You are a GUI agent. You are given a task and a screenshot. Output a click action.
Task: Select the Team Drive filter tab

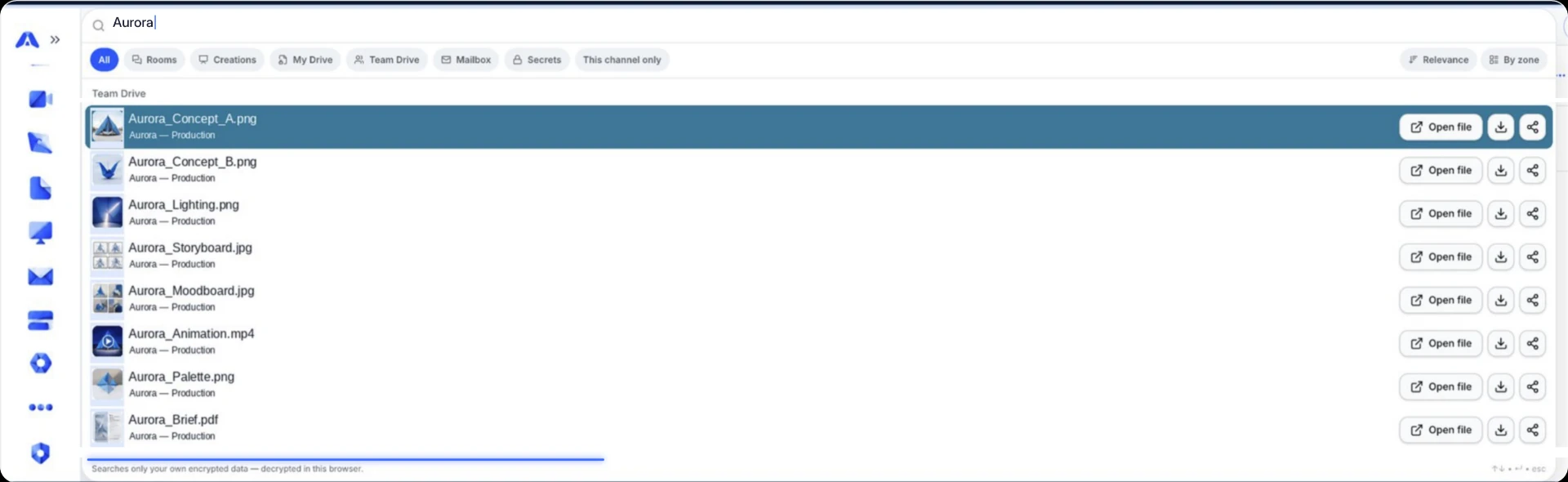click(x=386, y=60)
